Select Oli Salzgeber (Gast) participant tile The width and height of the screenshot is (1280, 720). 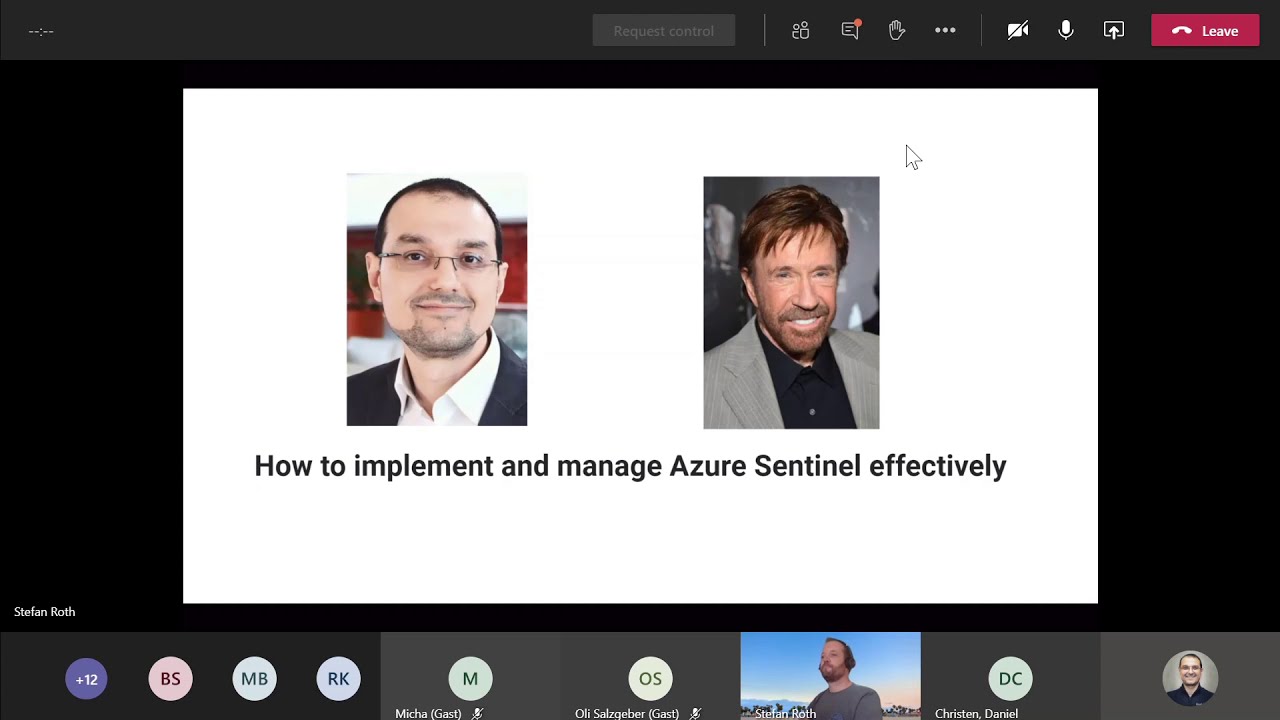click(x=650, y=676)
